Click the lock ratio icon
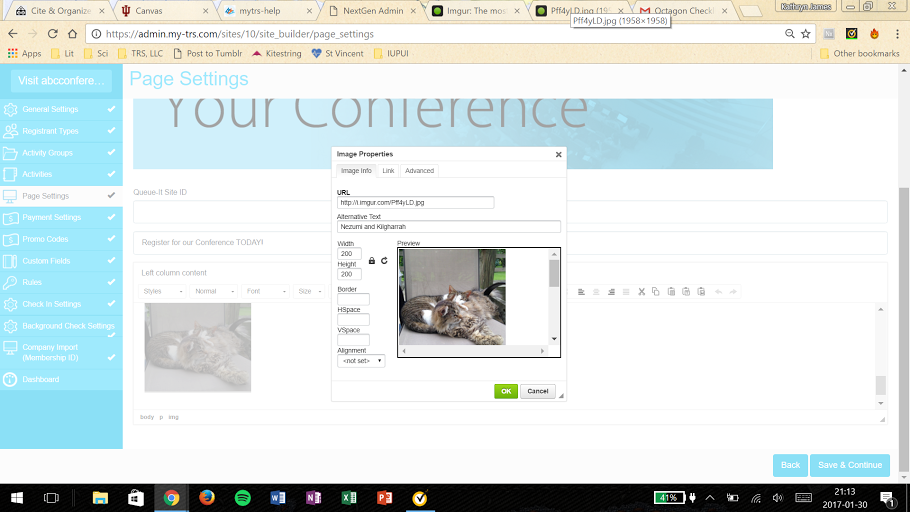The image size is (910, 512). [x=372, y=261]
